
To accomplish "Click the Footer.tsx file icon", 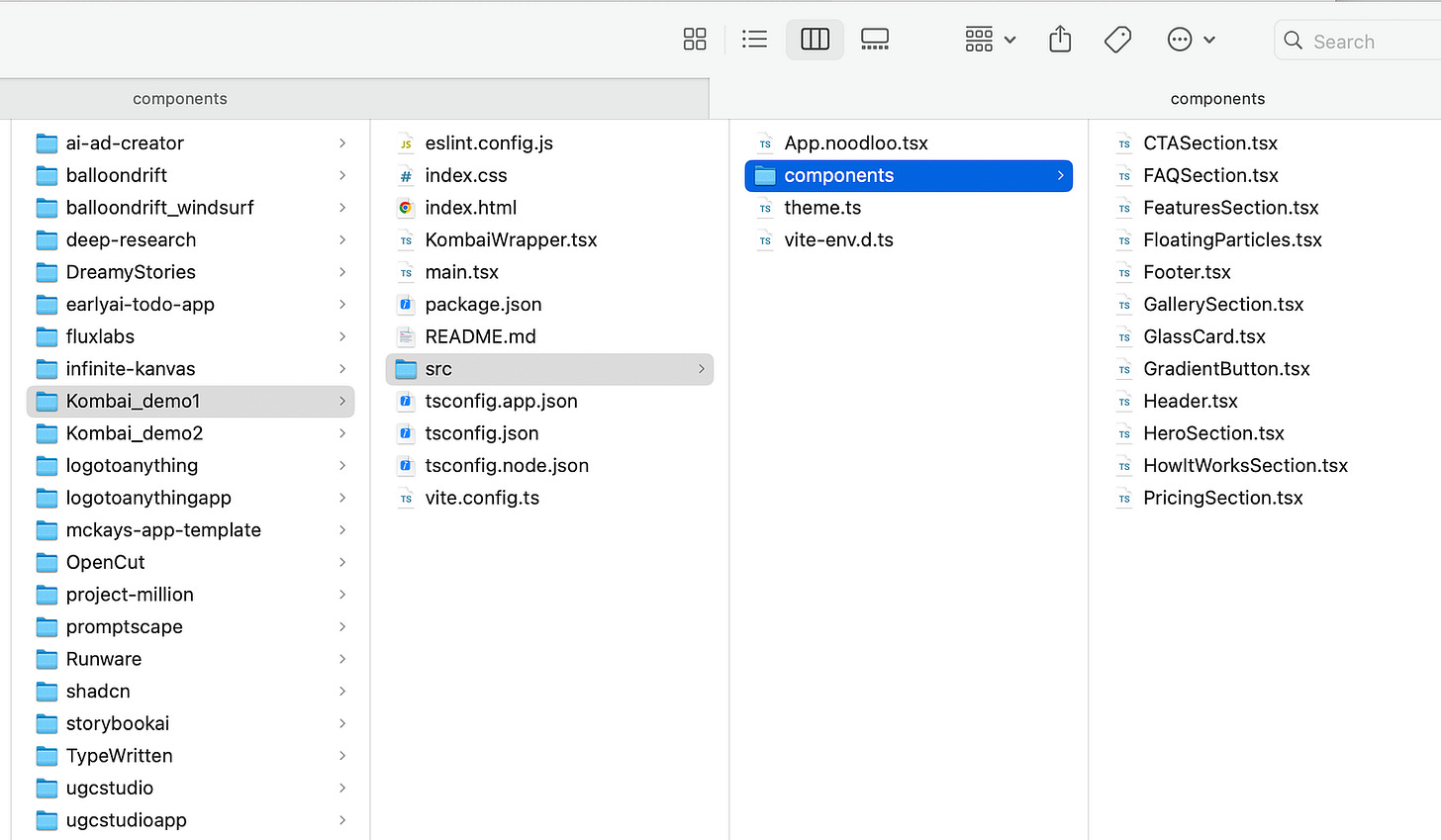I will tap(1123, 272).
